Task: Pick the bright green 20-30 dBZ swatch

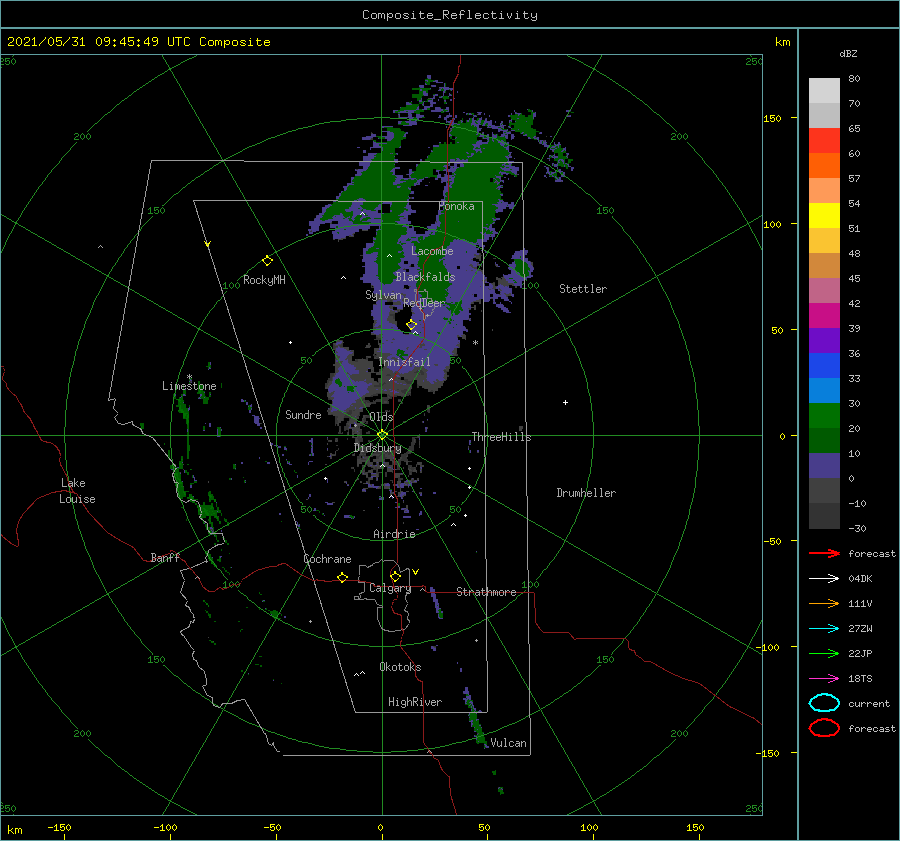Action: coord(824,416)
